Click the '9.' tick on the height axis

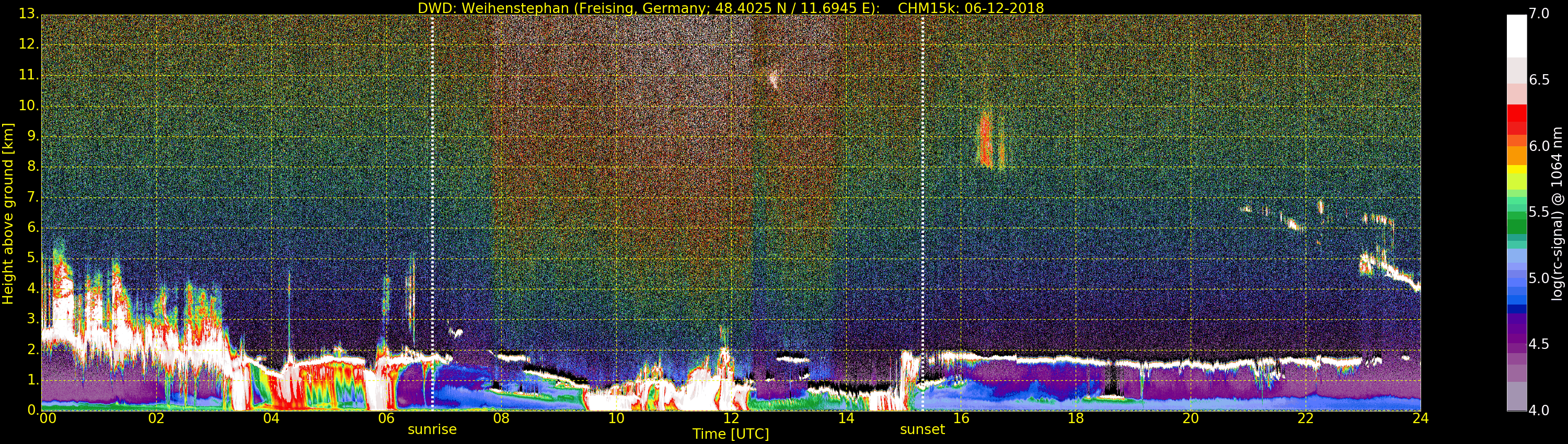tap(33, 136)
